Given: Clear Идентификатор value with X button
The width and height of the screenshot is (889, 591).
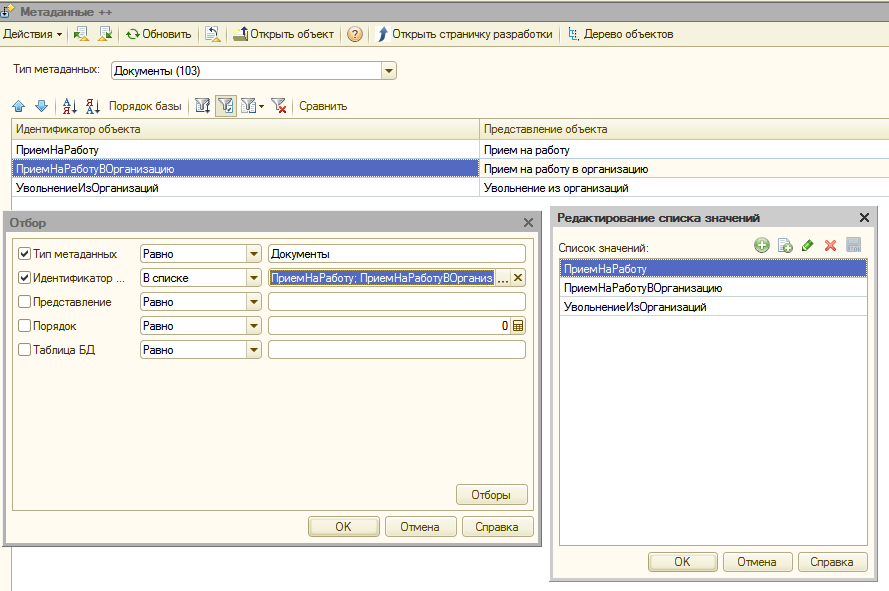Looking at the screenshot, I should (518, 278).
